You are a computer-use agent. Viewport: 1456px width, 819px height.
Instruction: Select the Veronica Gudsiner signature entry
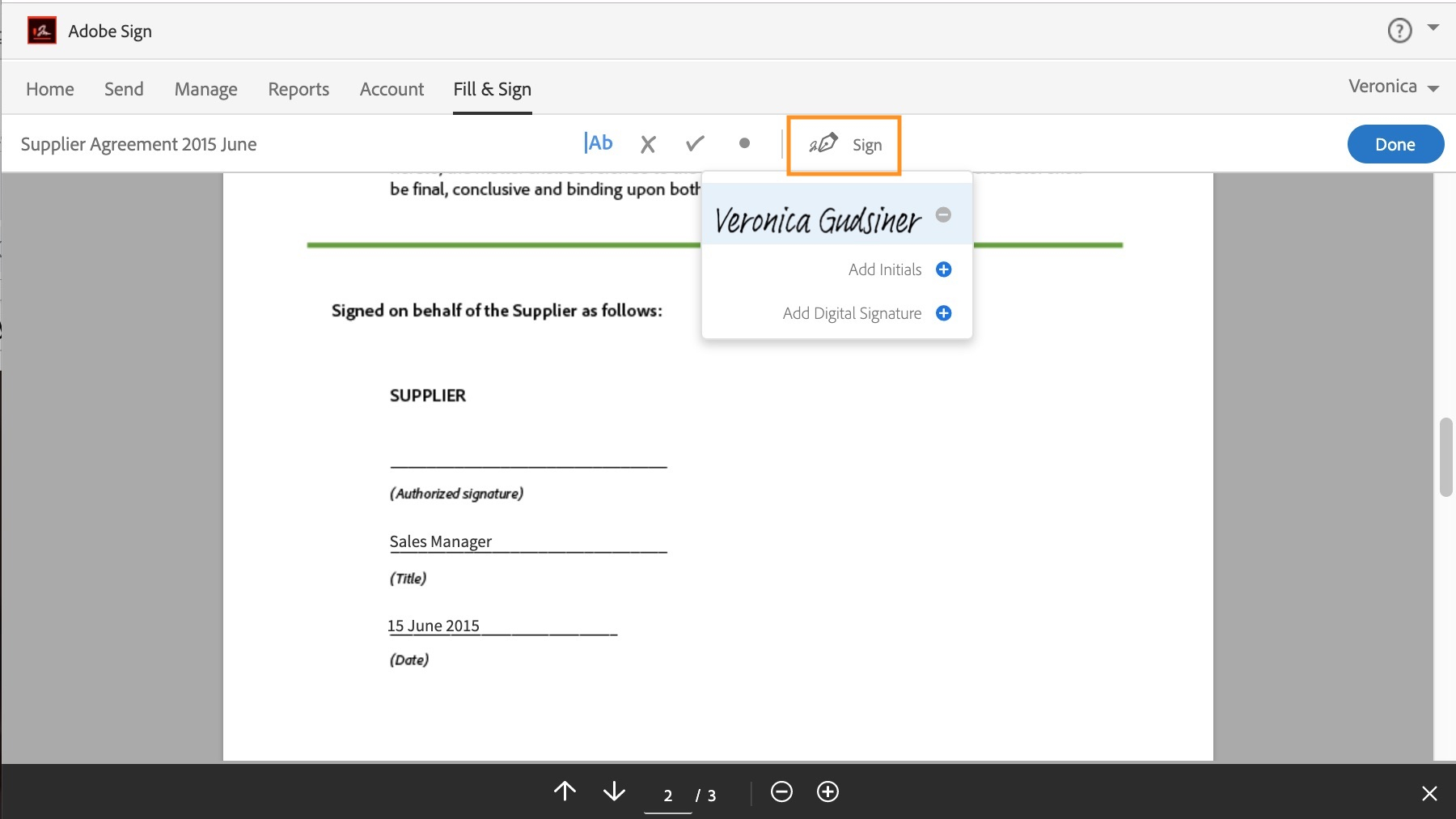coord(817,219)
